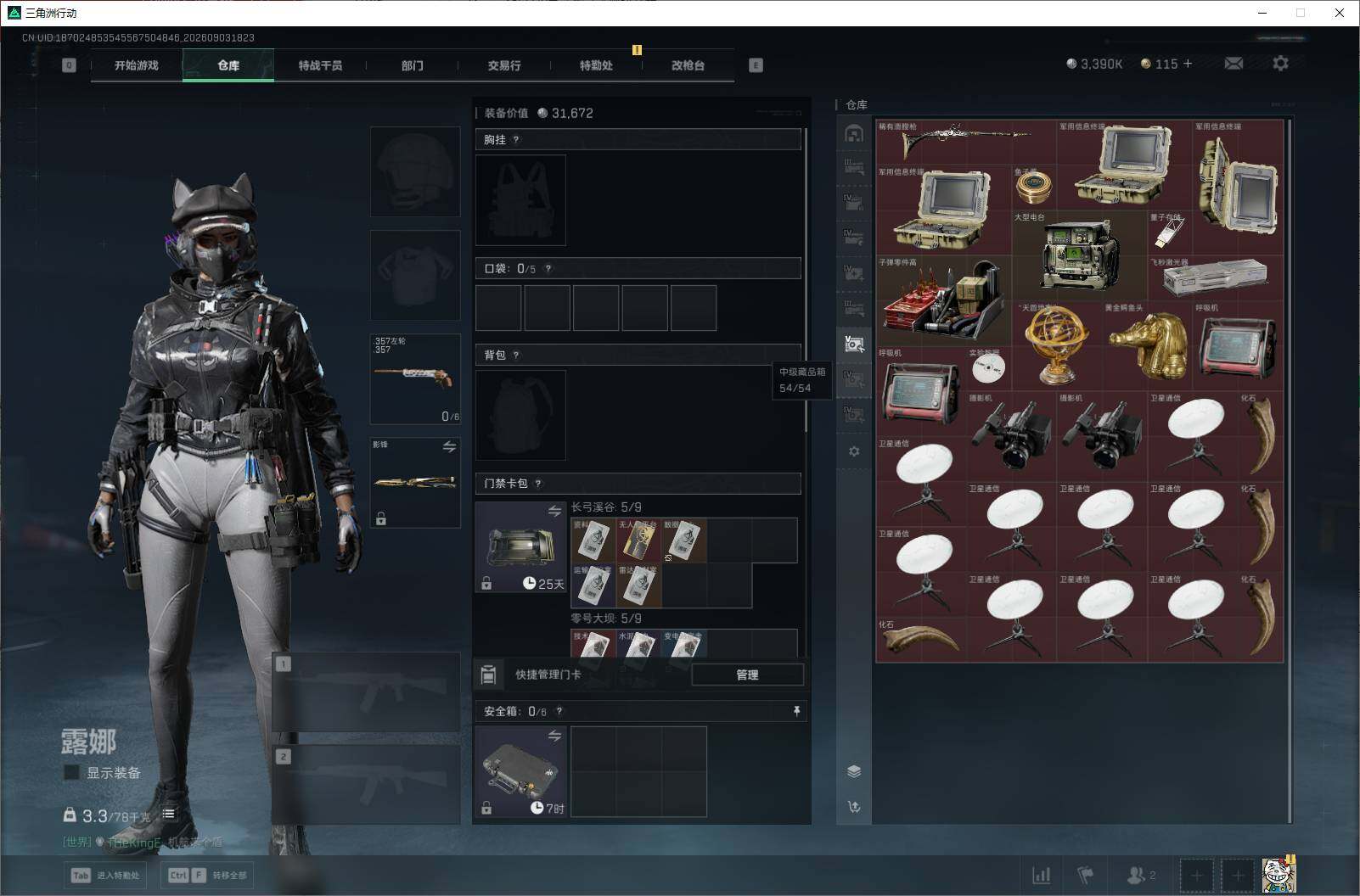Image resolution: width=1360 pixels, height=896 pixels.
Task: Select the 实验数据 white disc item
Action: tap(988, 368)
